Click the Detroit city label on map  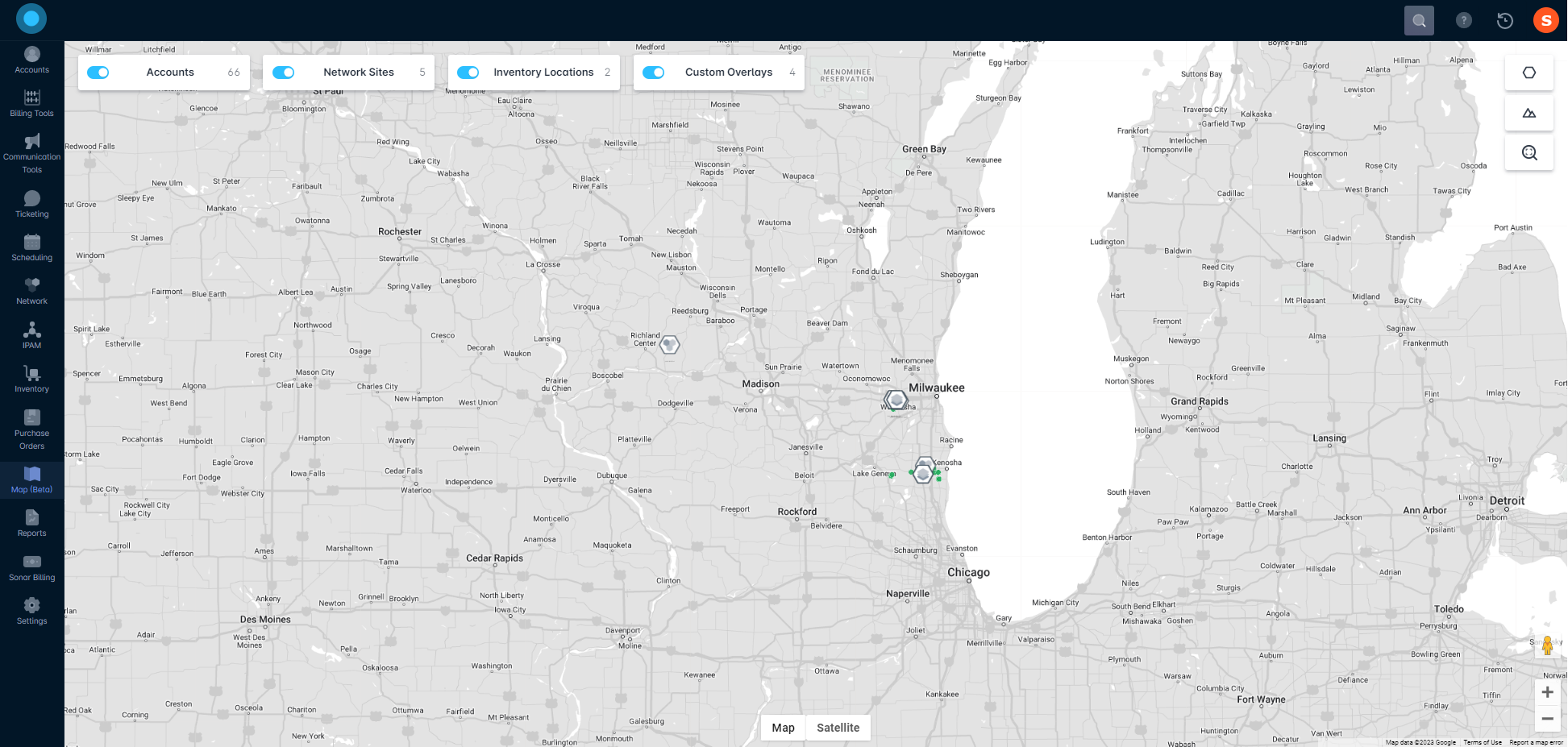click(x=1507, y=500)
